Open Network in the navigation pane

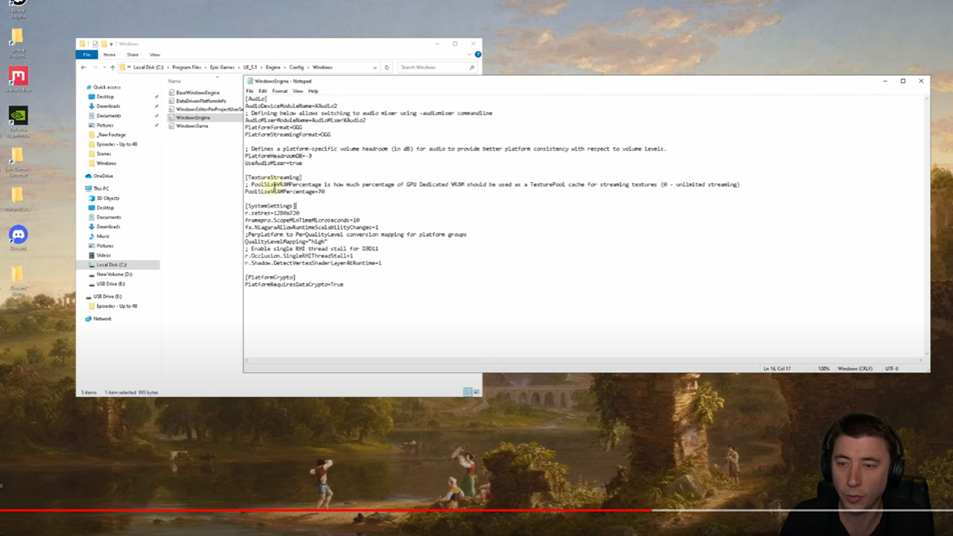(98, 319)
